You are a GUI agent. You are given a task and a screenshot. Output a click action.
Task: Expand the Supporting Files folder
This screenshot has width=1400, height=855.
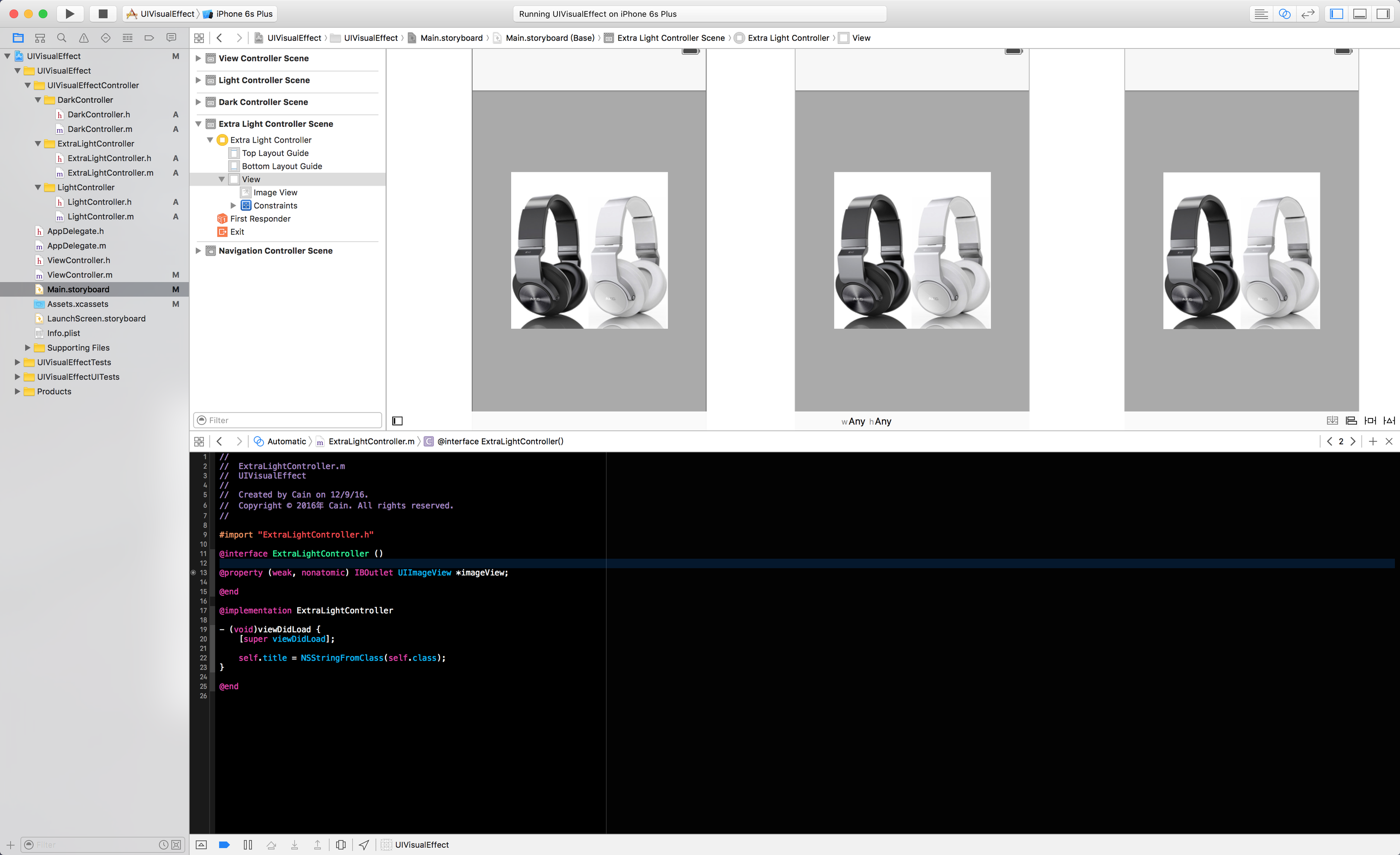tap(27, 348)
